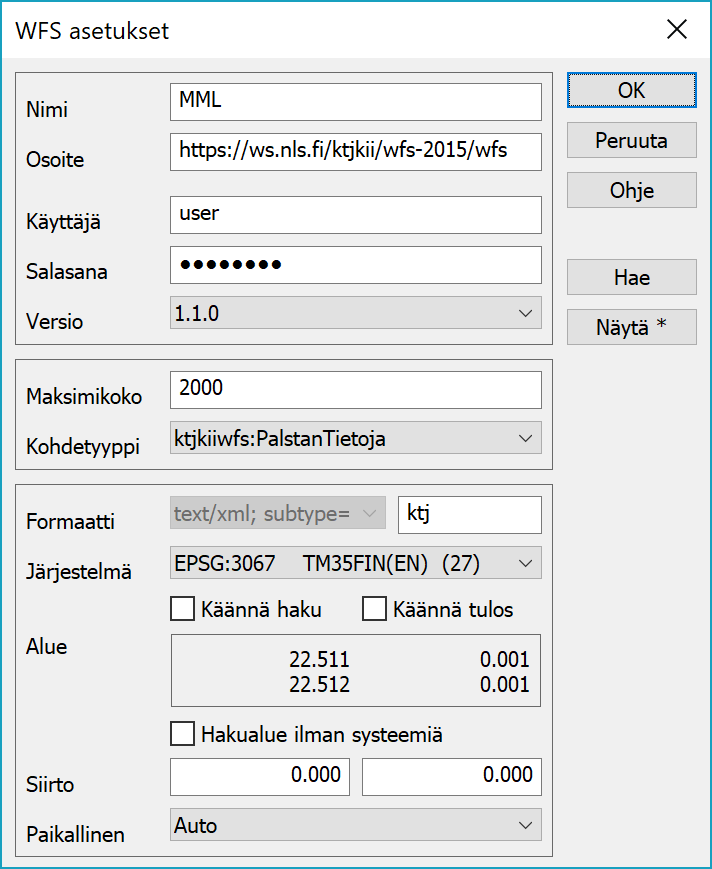Image resolution: width=712 pixels, height=869 pixels.
Task: Click the Hae fetch button
Action: [631, 278]
